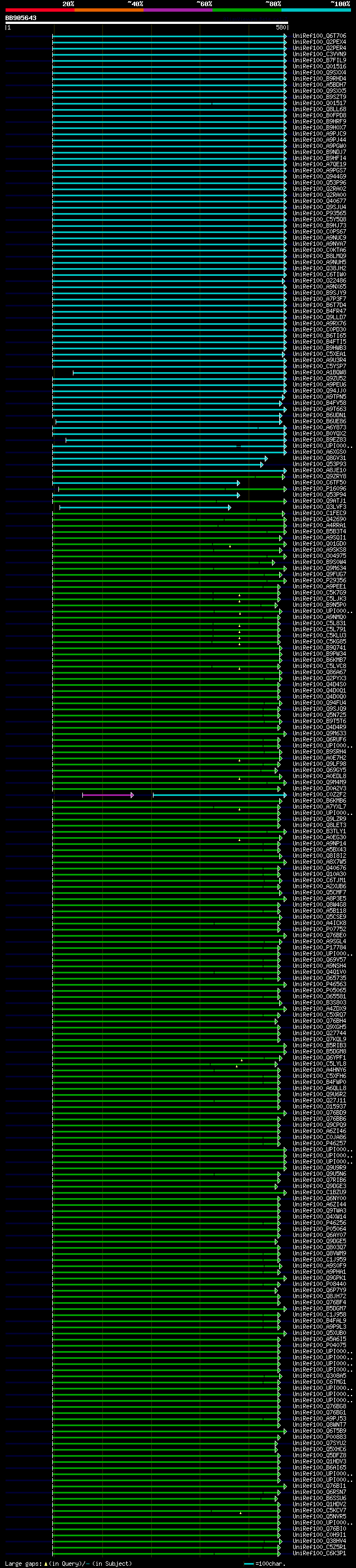
Task: Click the UniRef100_Q42690 hit label
Action: tap(319, 519)
